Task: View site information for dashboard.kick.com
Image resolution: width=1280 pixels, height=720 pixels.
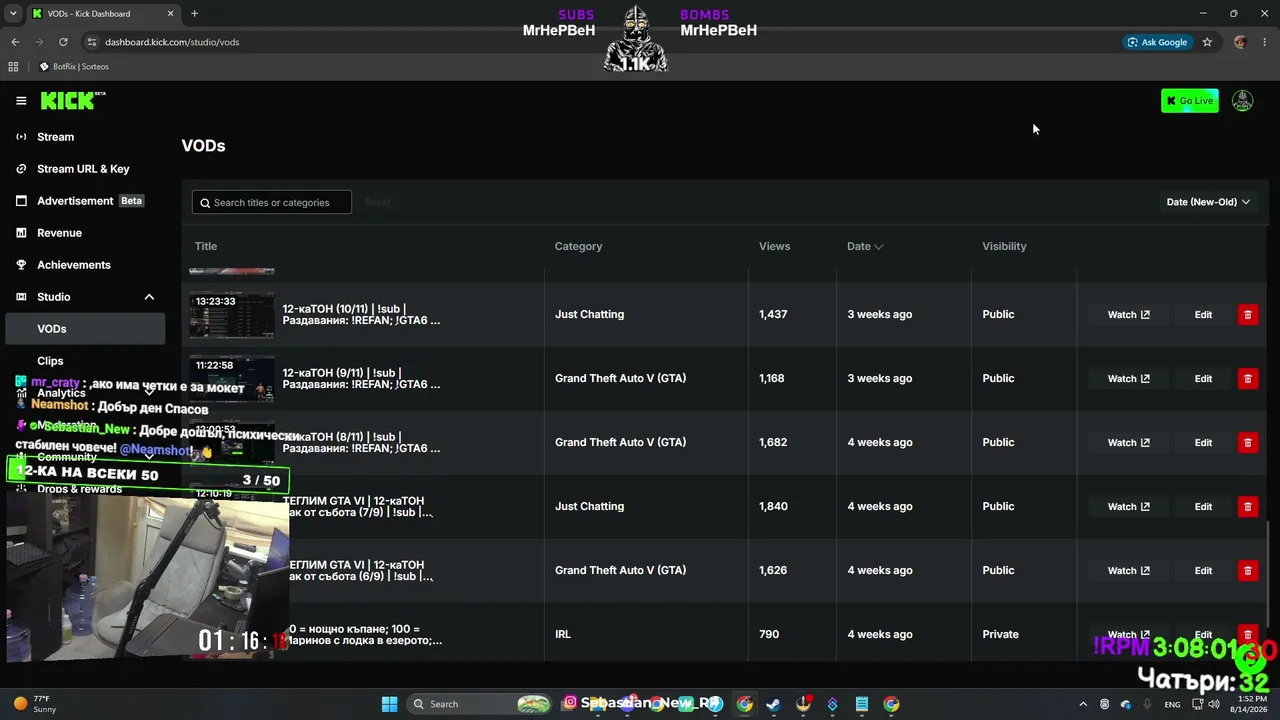Action: pyautogui.click(x=92, y=42)
